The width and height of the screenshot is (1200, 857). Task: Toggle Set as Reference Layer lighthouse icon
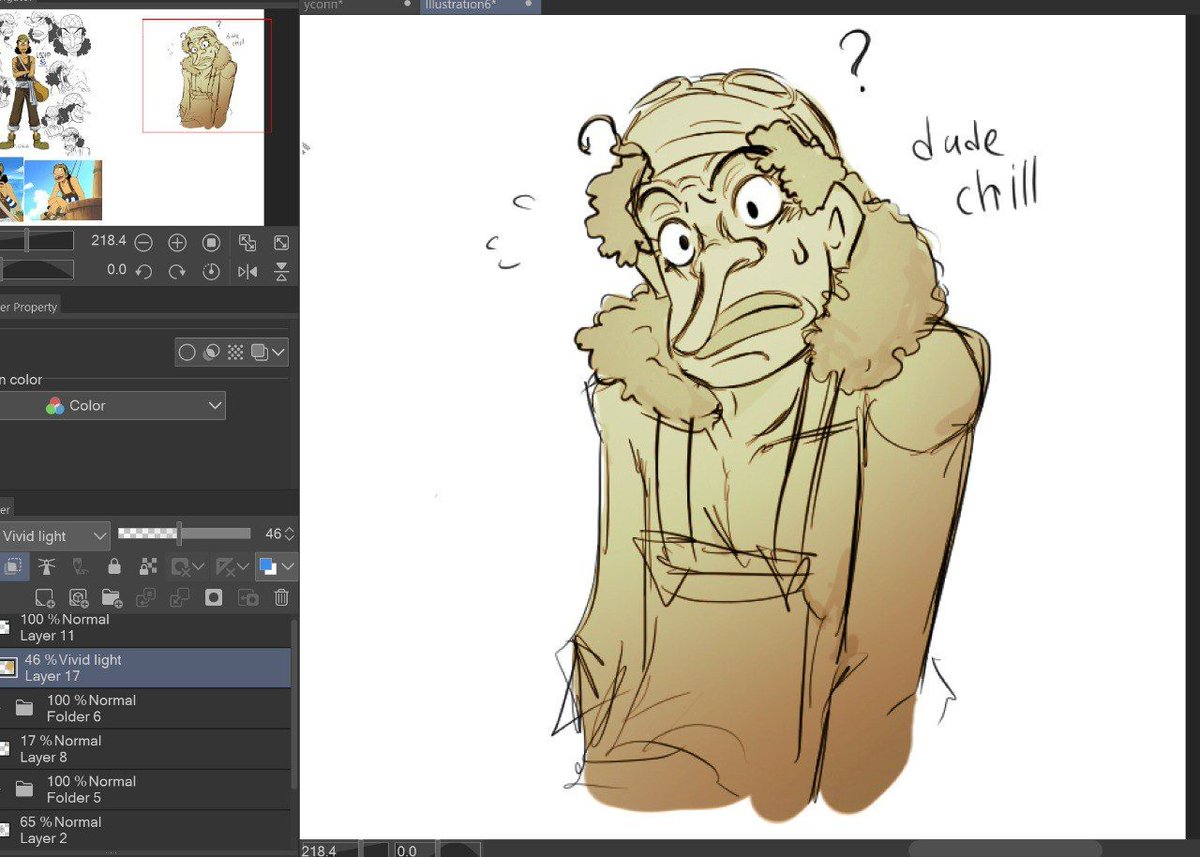46,567
